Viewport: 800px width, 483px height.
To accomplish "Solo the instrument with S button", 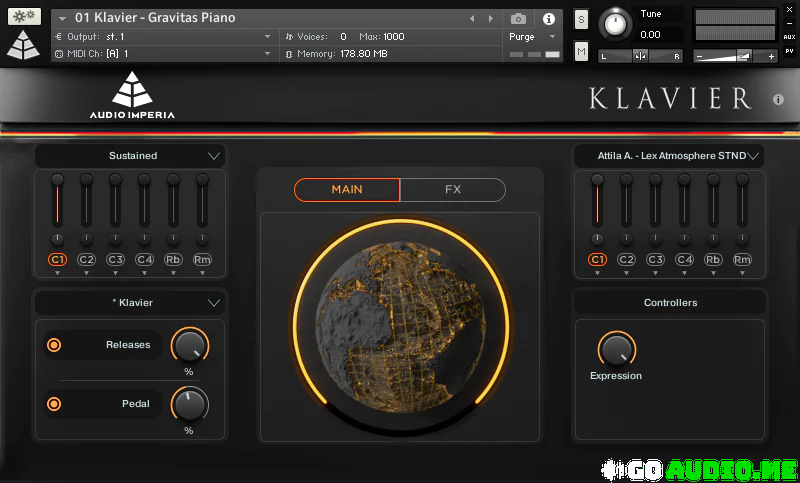I will [x=581, y=20].
